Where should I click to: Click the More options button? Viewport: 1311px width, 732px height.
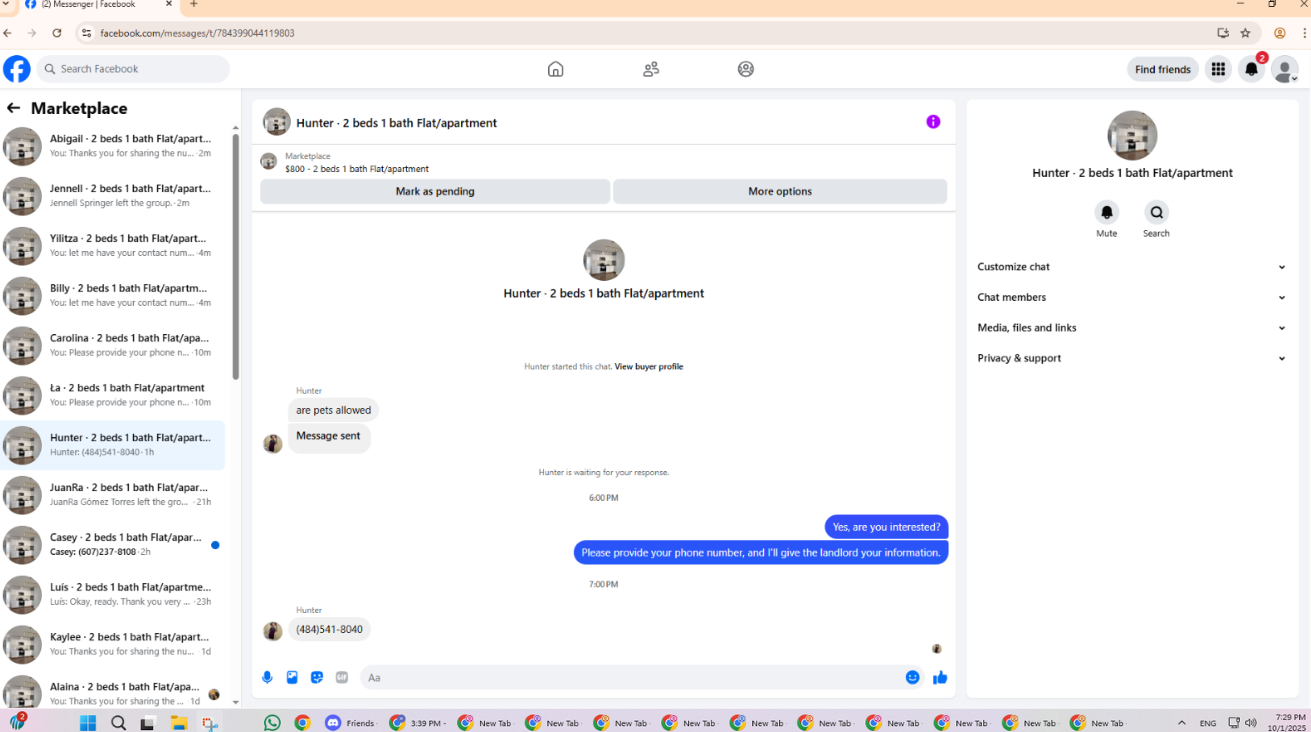point(780,191)
